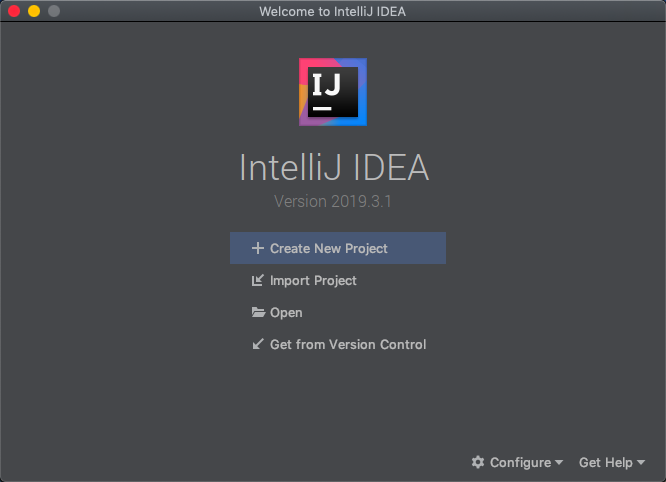The height and width of the screenshot is (482, 666).
Task: Expand the Configure dropdown arrow
Action: [x=559, y=462]
